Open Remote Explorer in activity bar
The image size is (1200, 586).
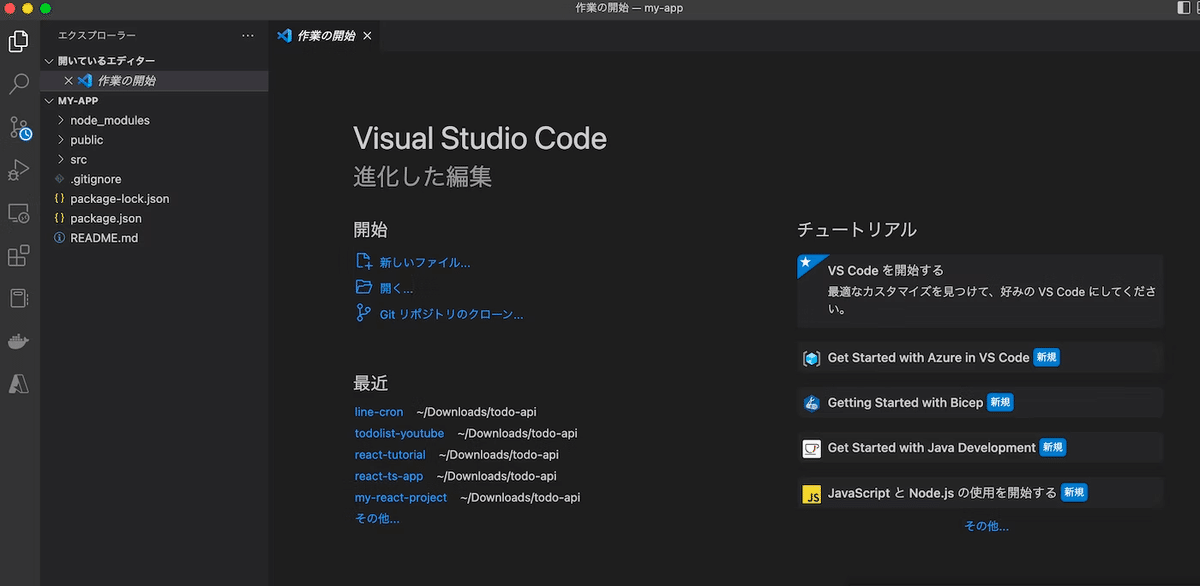pyautogui.click(x=19, y=213)
